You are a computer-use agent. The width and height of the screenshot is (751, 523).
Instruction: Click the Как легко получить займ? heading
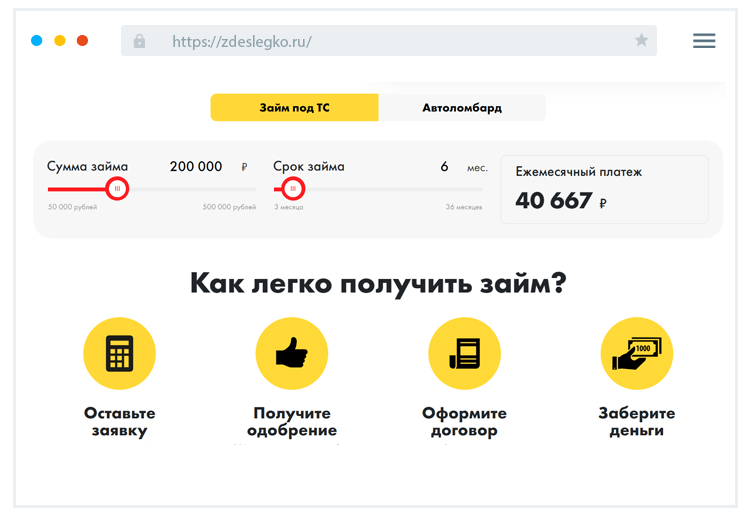coord(378,284)
